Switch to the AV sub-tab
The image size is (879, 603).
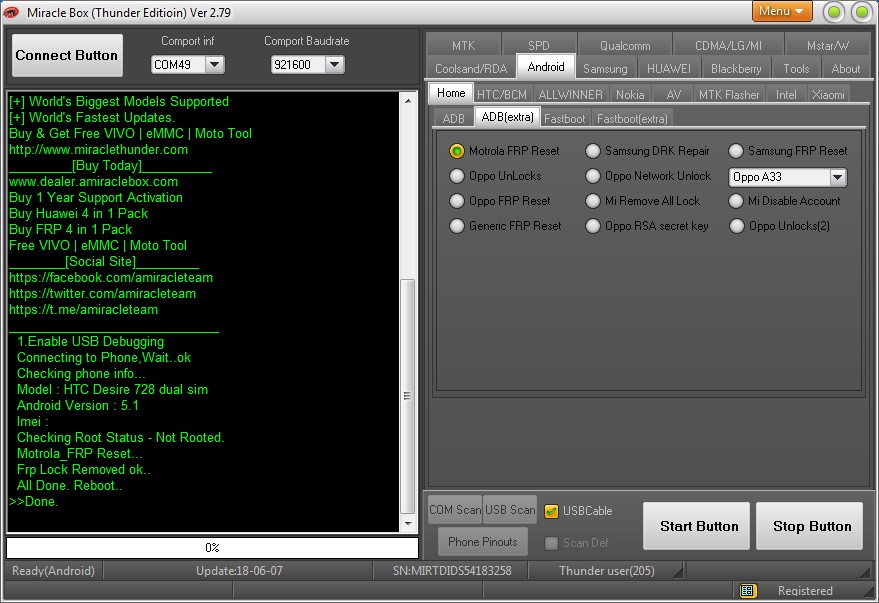point(674,95)
